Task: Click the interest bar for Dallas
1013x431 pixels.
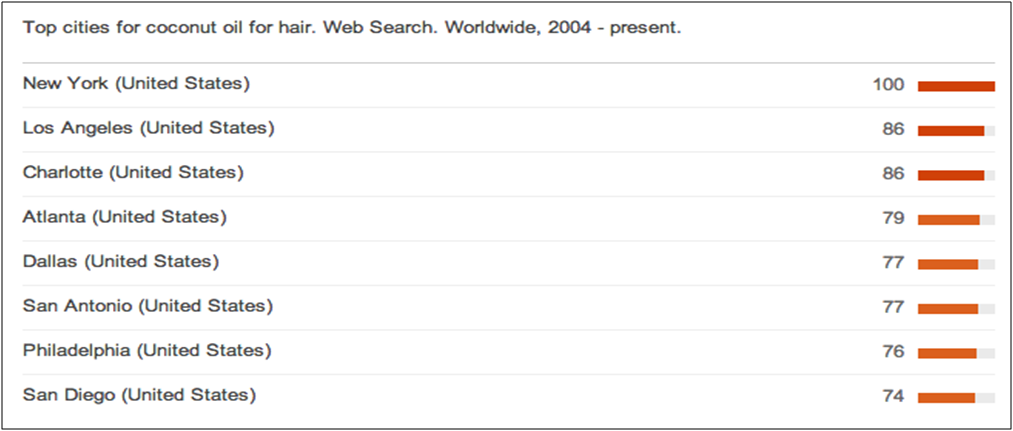Action: click(947, 264)
